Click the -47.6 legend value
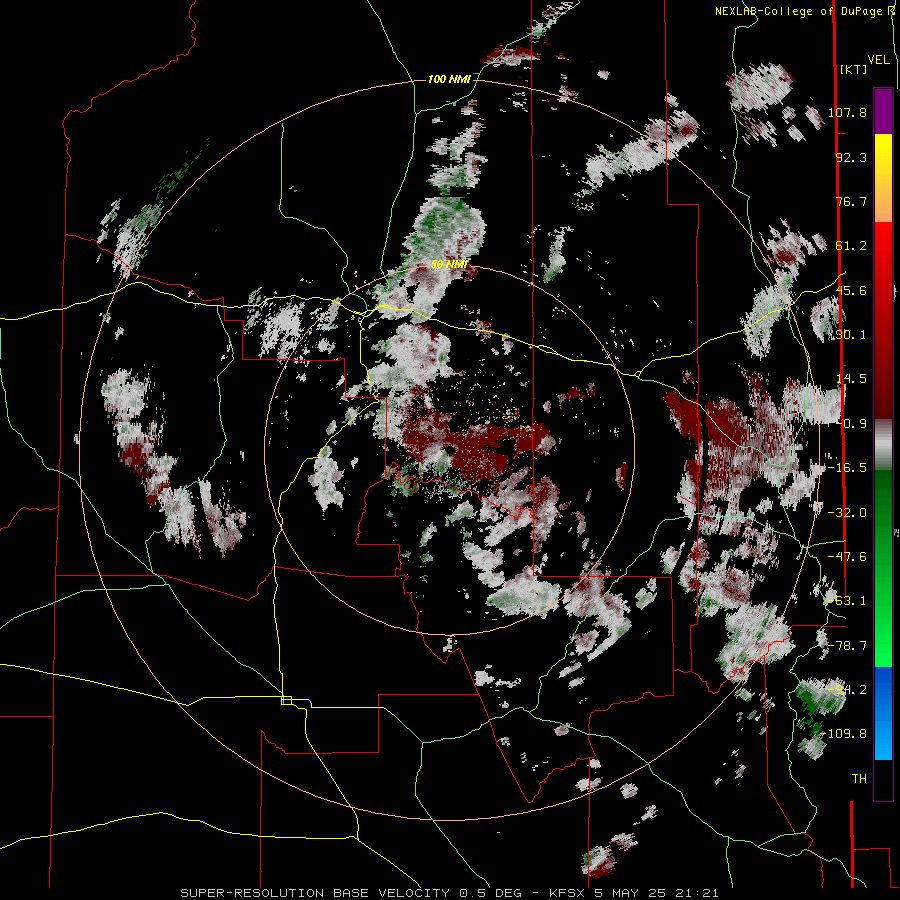The image size is (900, 900). (x=847, y=557)
